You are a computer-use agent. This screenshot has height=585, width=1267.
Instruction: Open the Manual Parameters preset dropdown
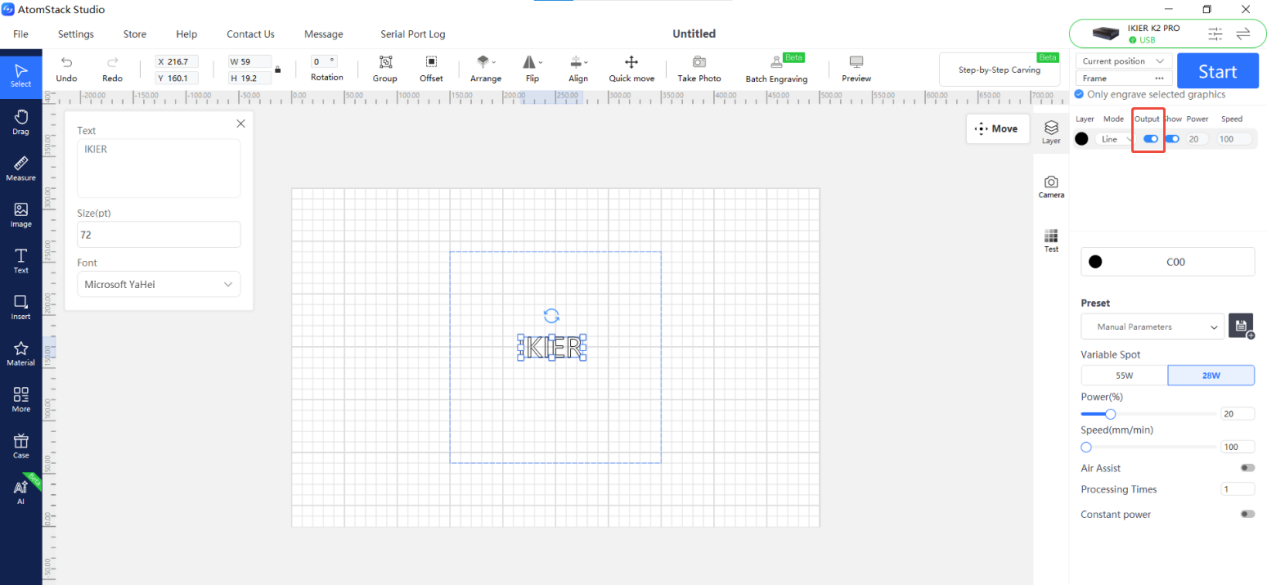pos(1152,327)
